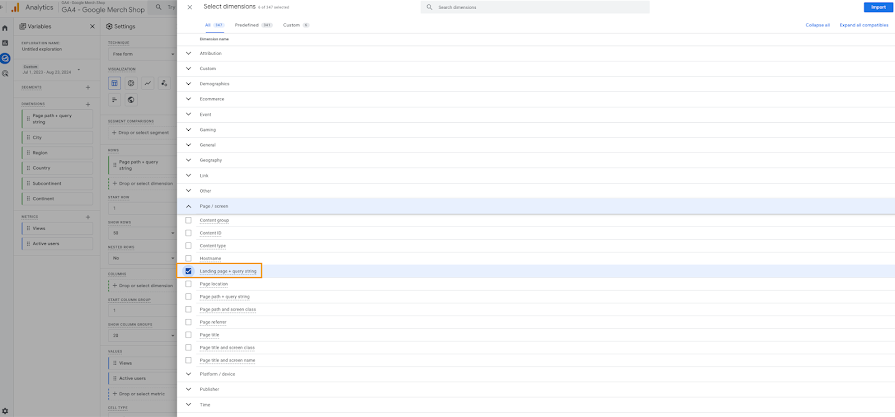Check the Page path and screen class checkbox

[x=188, y=309]
